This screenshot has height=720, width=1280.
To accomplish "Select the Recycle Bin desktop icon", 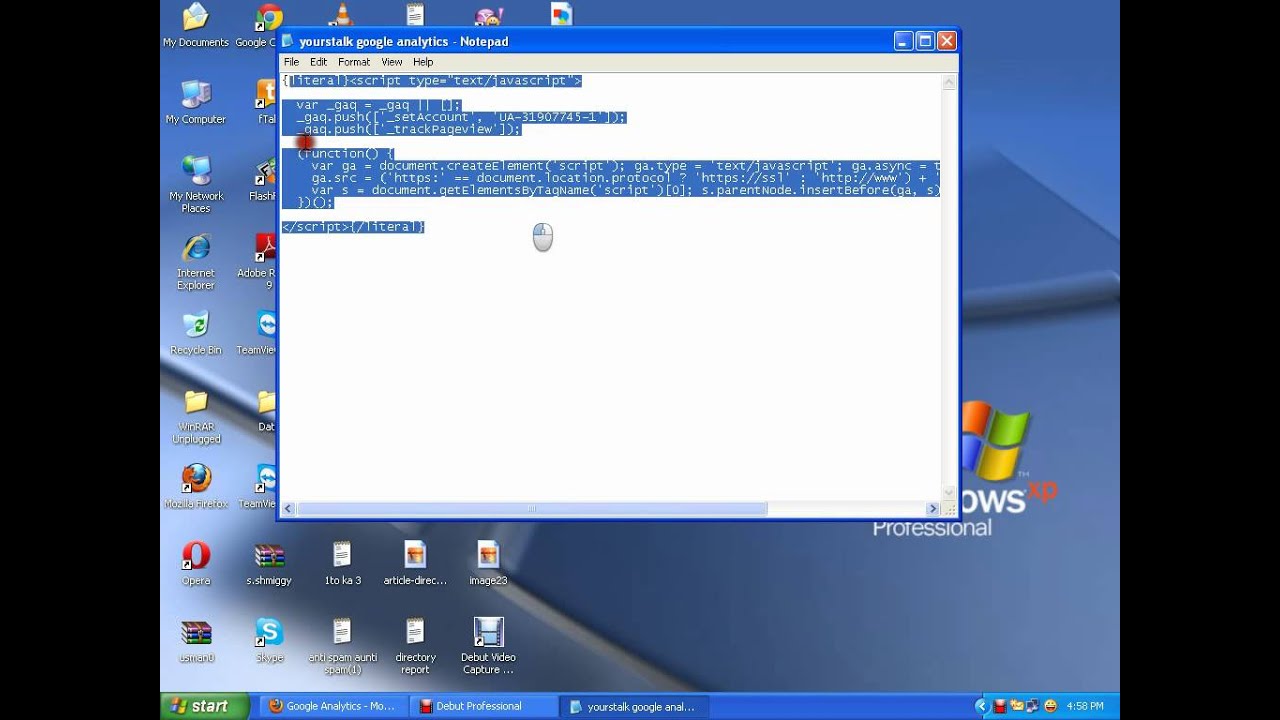I will tap(196, 334).
